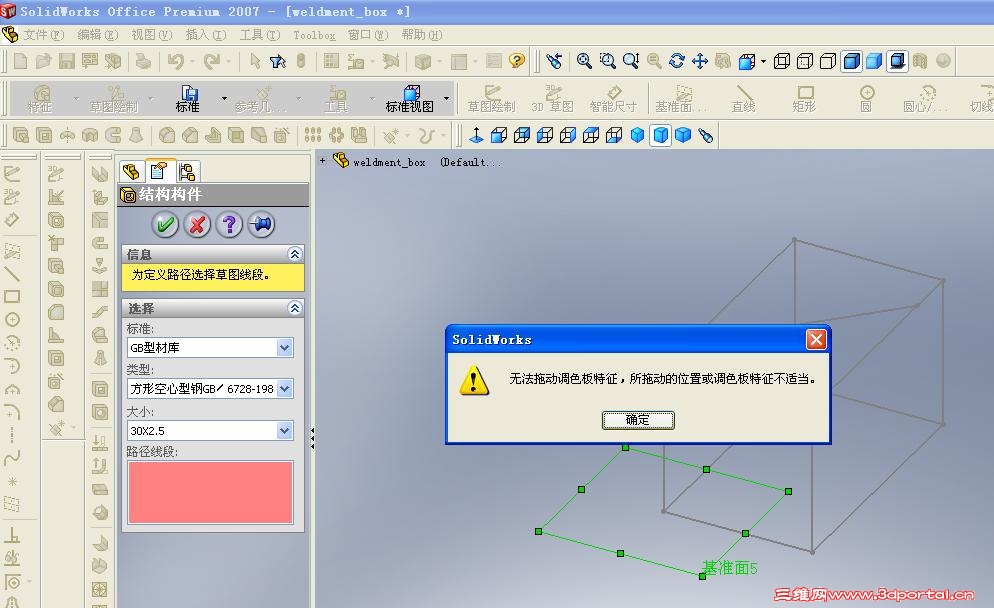The image size is (994, 608).
Task: Click the 特征 CommandManager button
Action: click(x=40, y=99)
